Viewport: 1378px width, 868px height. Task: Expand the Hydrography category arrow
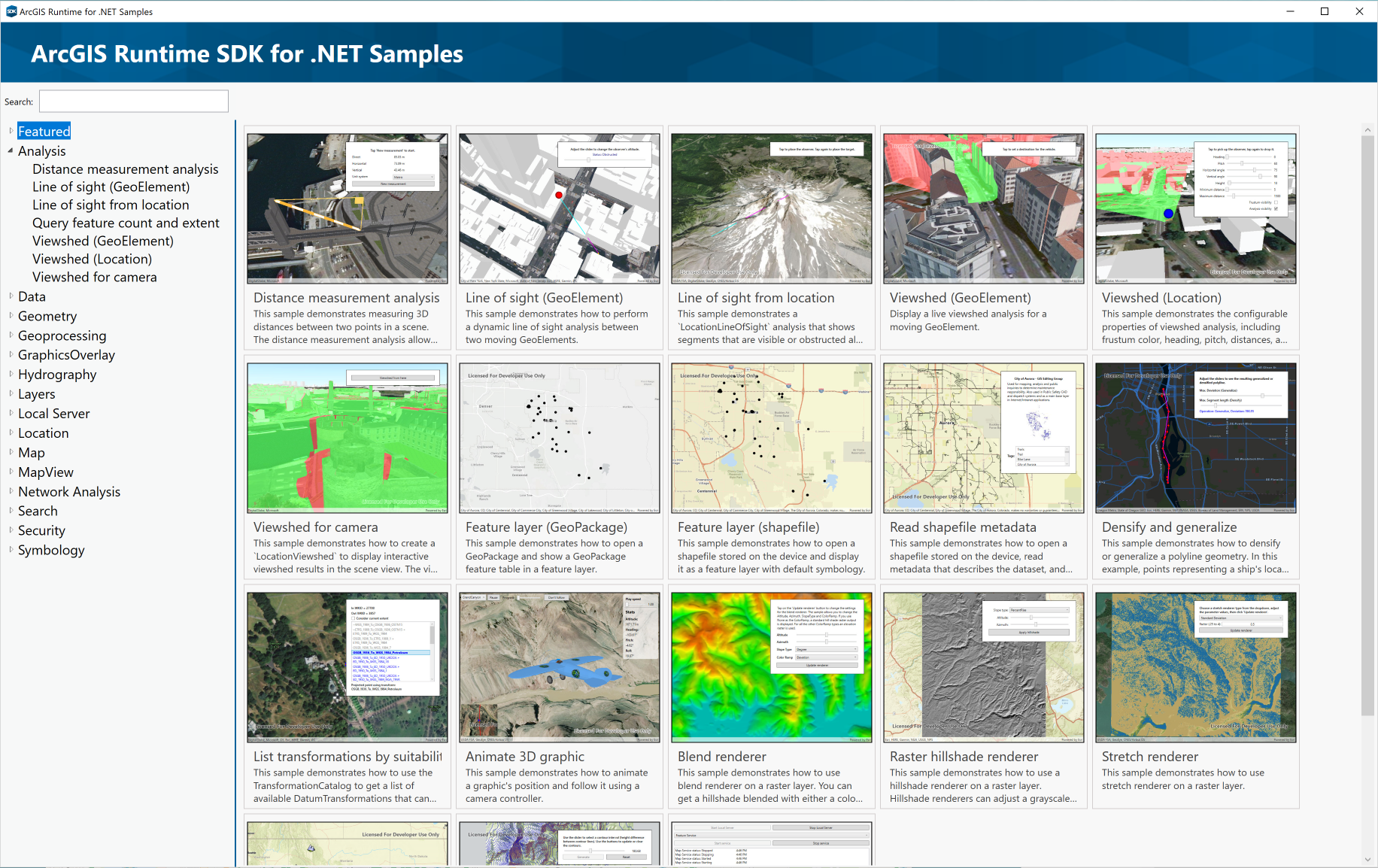pos(11,374)
